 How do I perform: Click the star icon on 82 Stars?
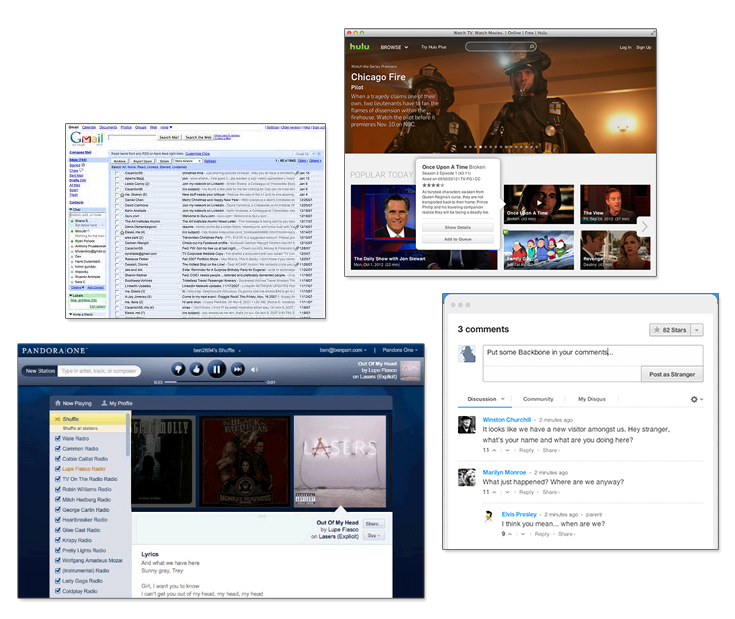(657, 330)
